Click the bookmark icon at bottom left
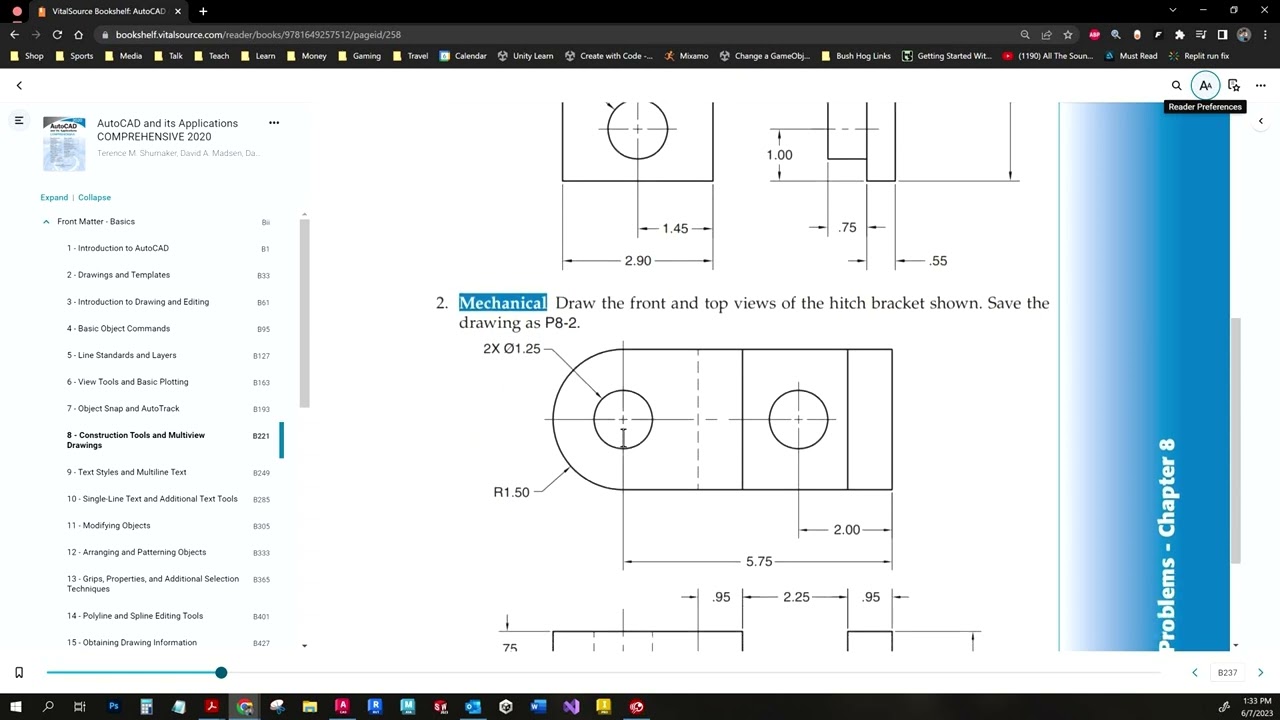 point(19,673)
